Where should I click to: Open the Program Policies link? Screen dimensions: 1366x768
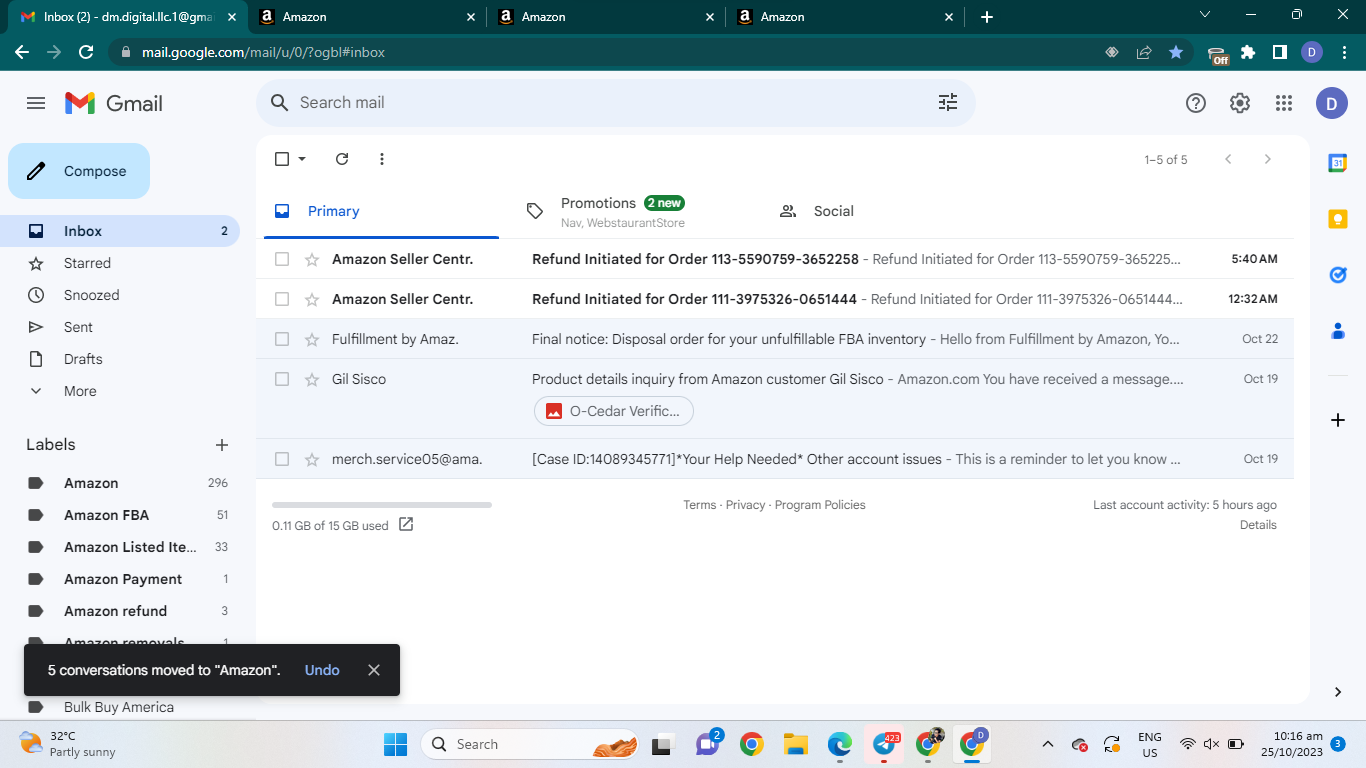[x=820, y=505]
